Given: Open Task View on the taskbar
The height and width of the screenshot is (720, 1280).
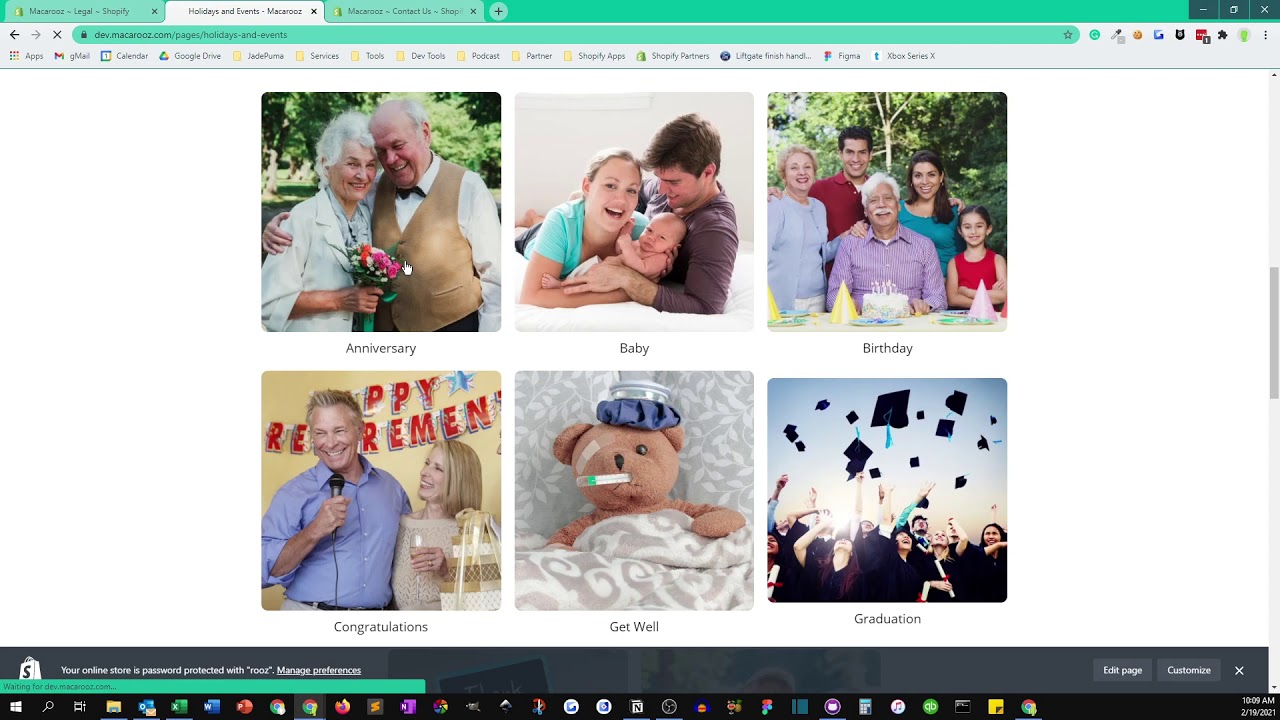Looking at the screenshot, I should click(80, 707).
